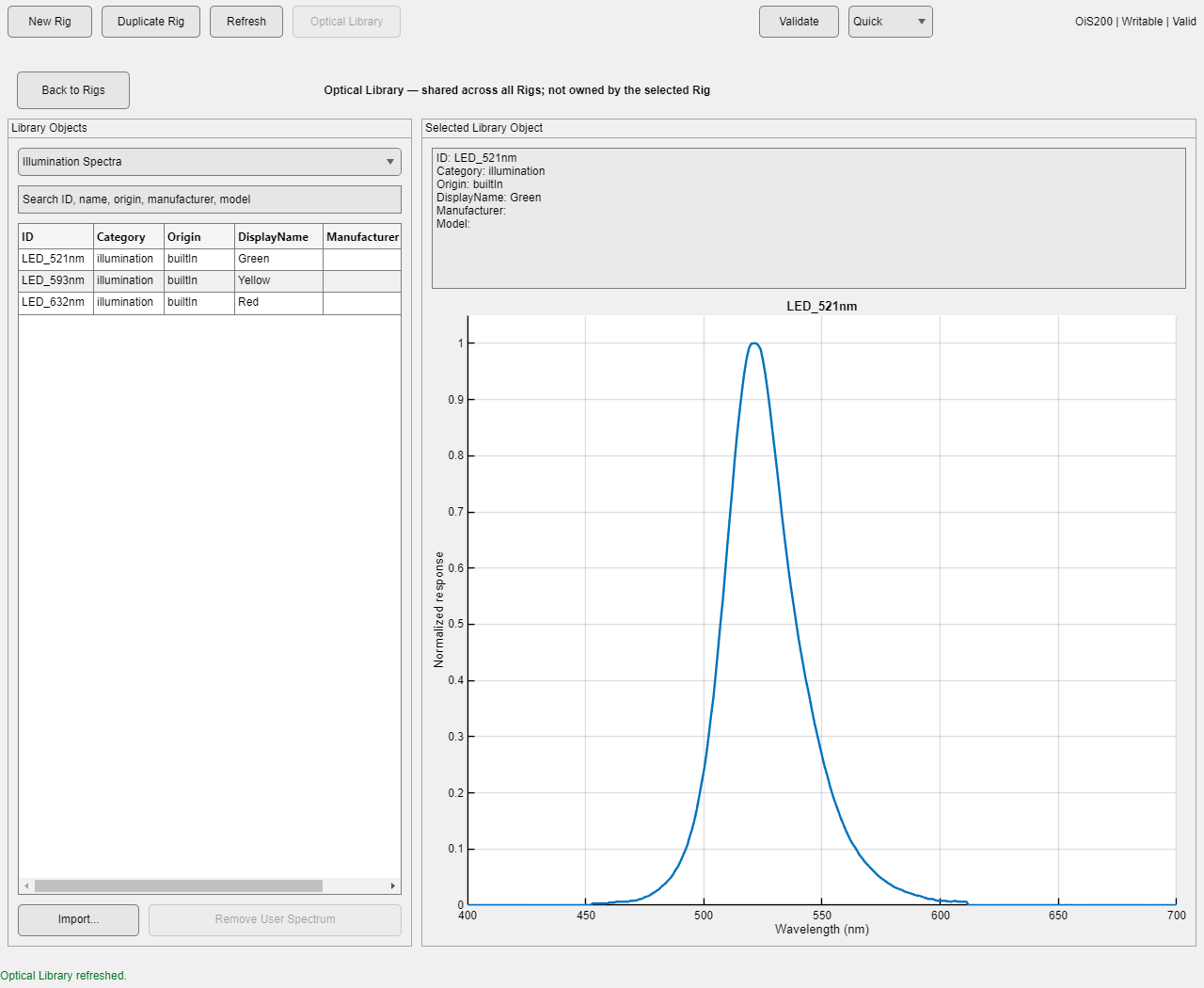Go Back to Rigs
Viewport: 1204px width, 988px height.
click(x=73, y=90)
